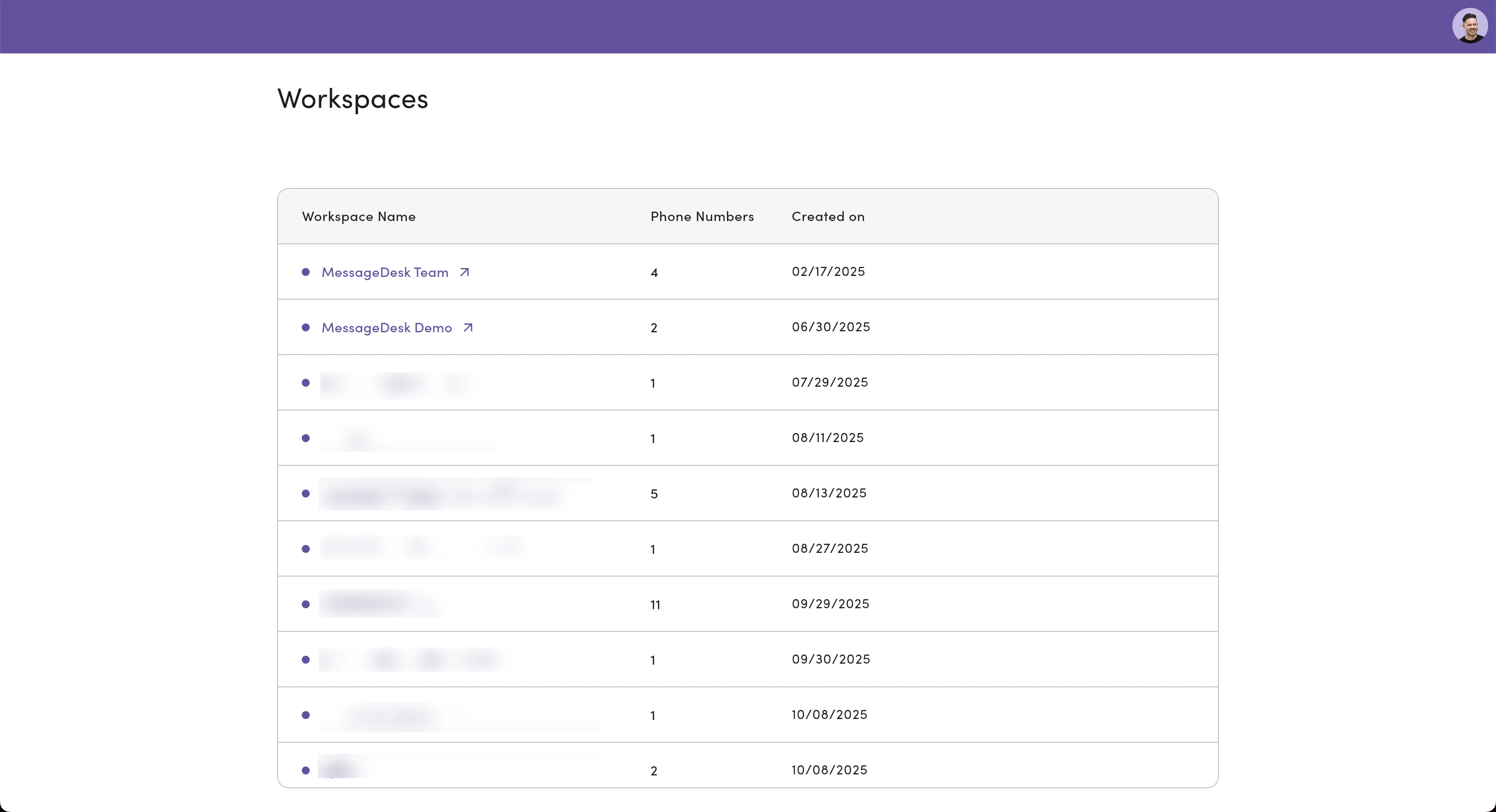The width and height of the screenshot is (1496, 812).
Task: Open the blurred workspace created 09/30/2025
Action: pos(411,659)
